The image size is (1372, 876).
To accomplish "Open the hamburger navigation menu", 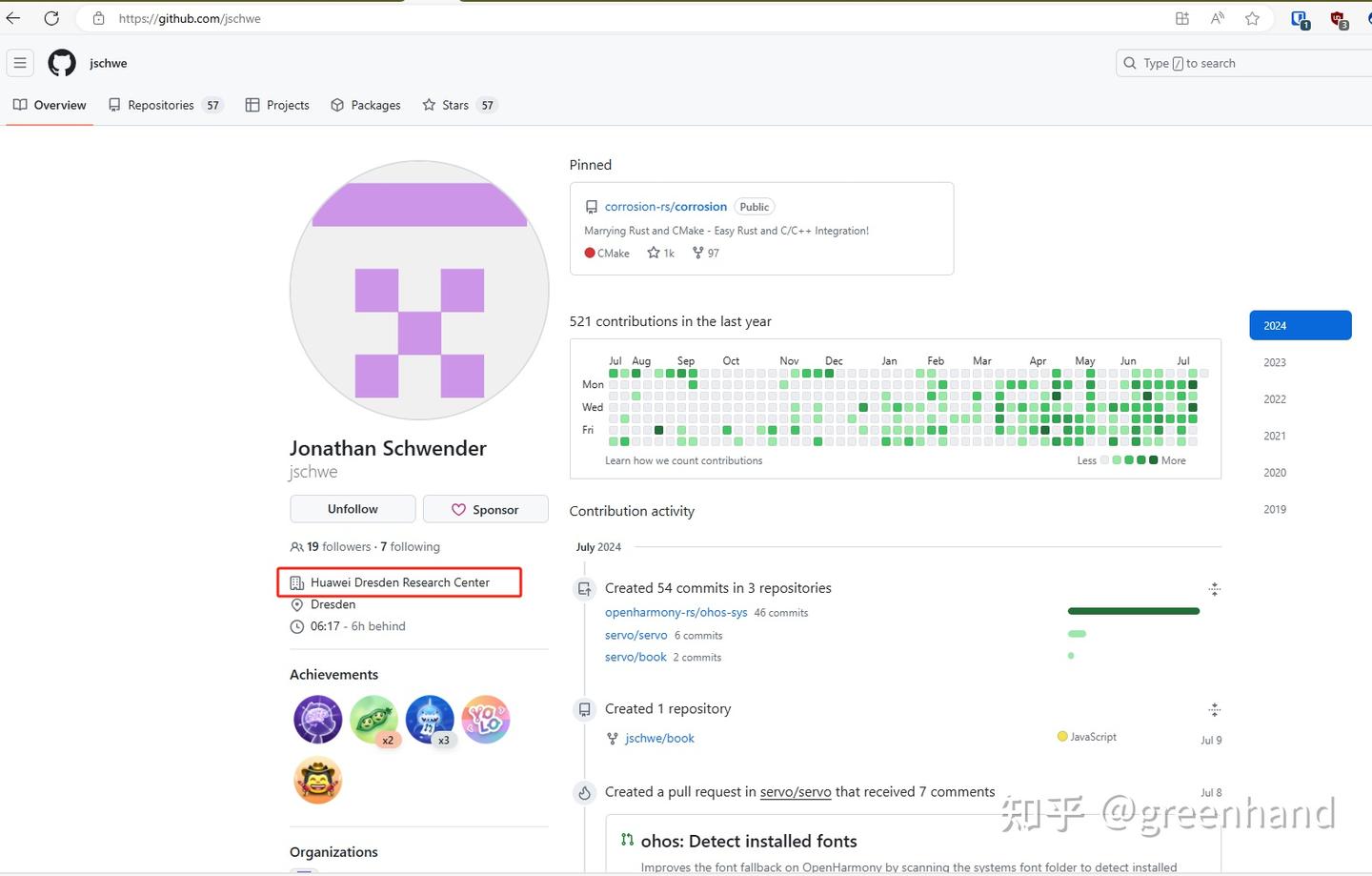I will pos(20,62).
